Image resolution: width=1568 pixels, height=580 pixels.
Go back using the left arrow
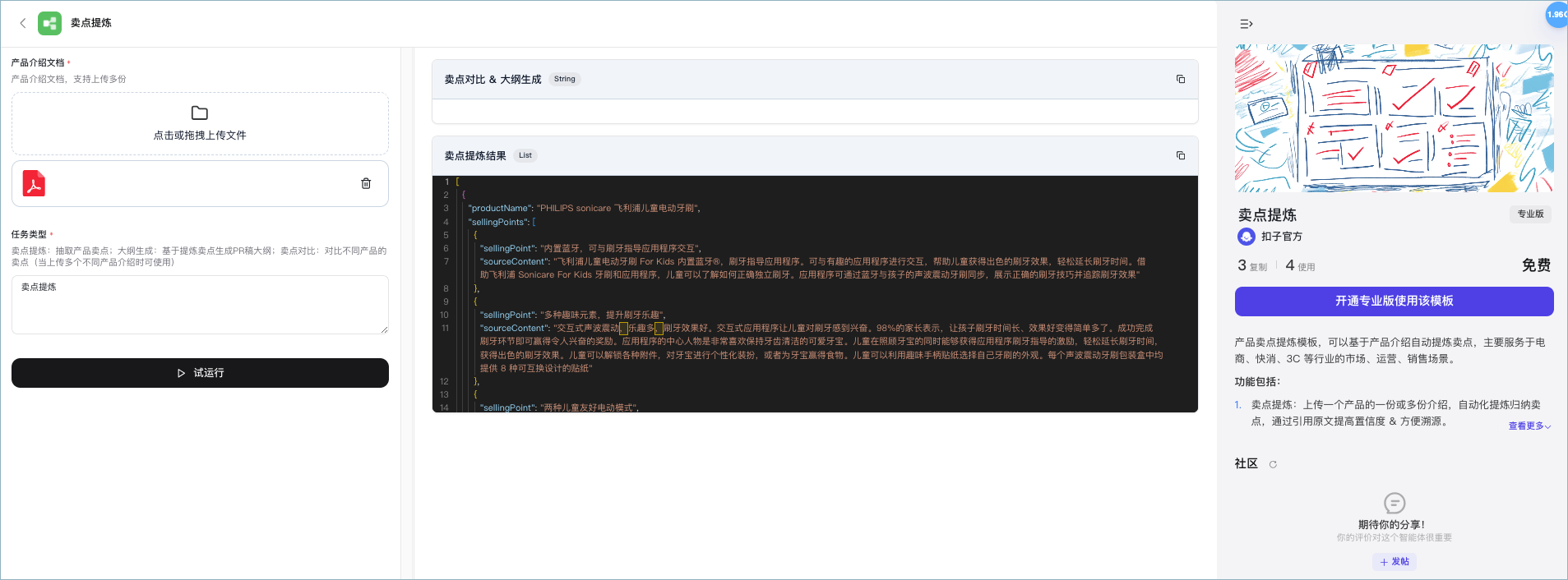[23, 23]
